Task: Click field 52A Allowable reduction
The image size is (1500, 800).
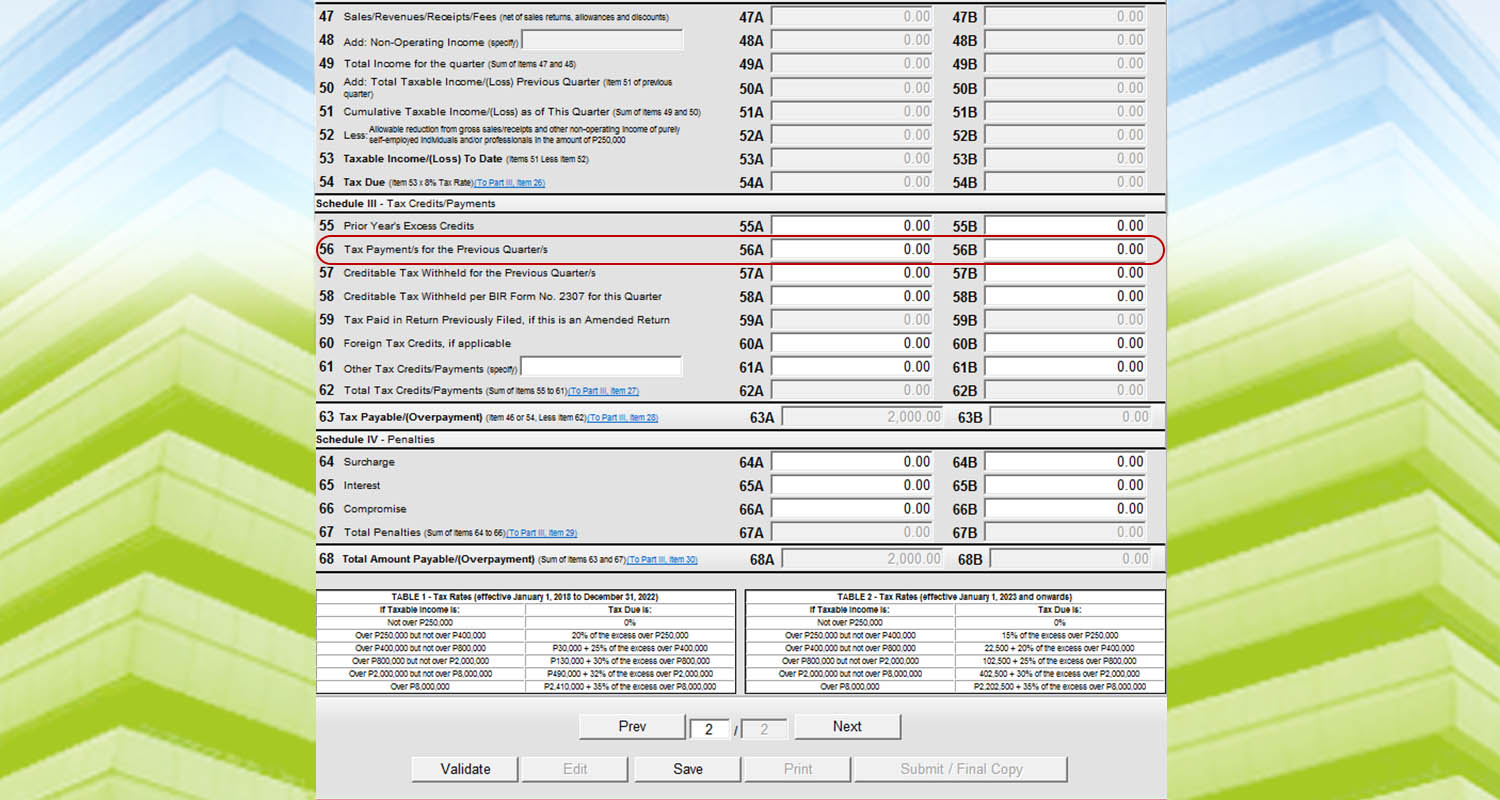Action: tap(853, 135)
